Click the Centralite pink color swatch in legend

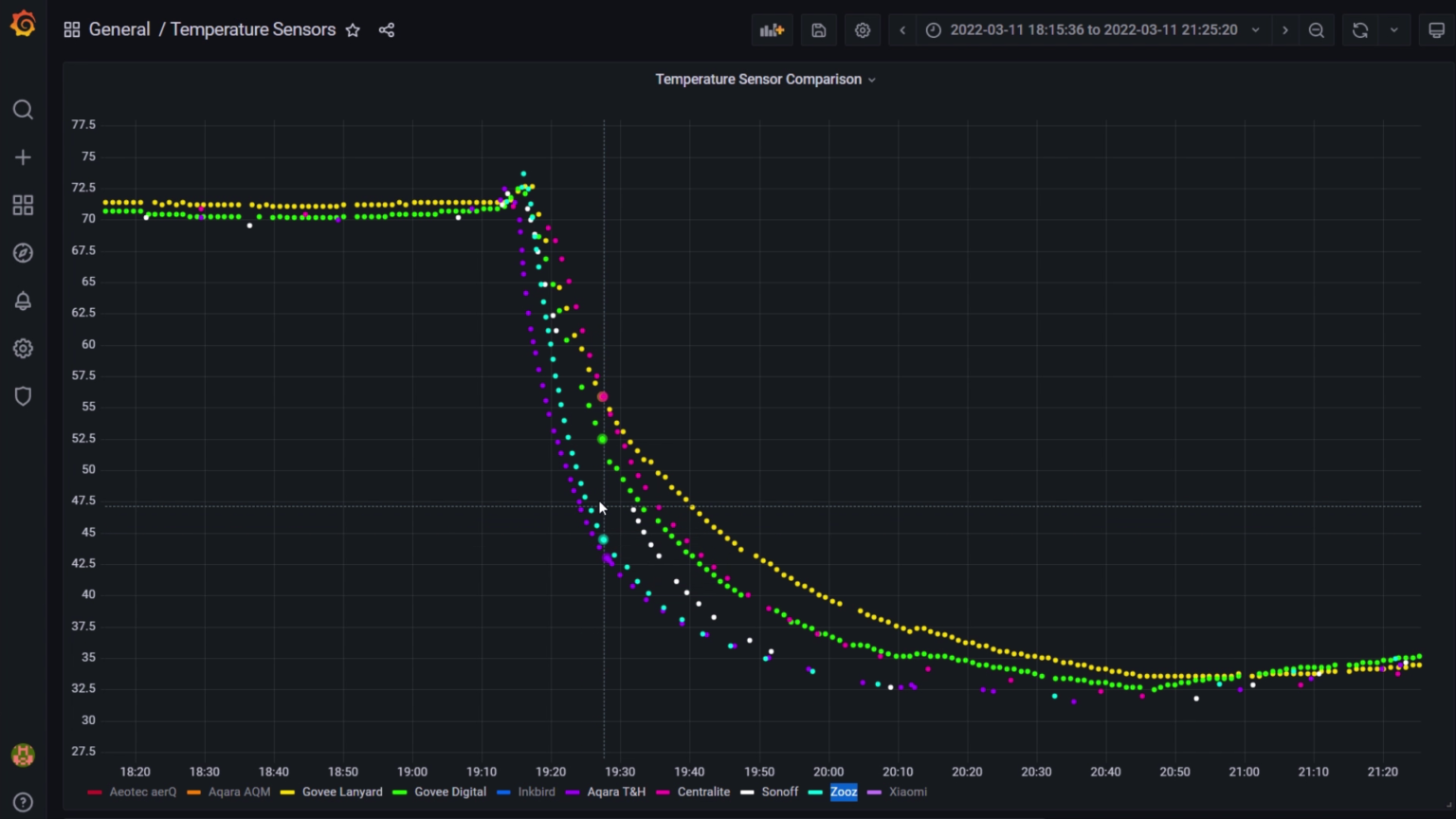[x=663, y=792]
